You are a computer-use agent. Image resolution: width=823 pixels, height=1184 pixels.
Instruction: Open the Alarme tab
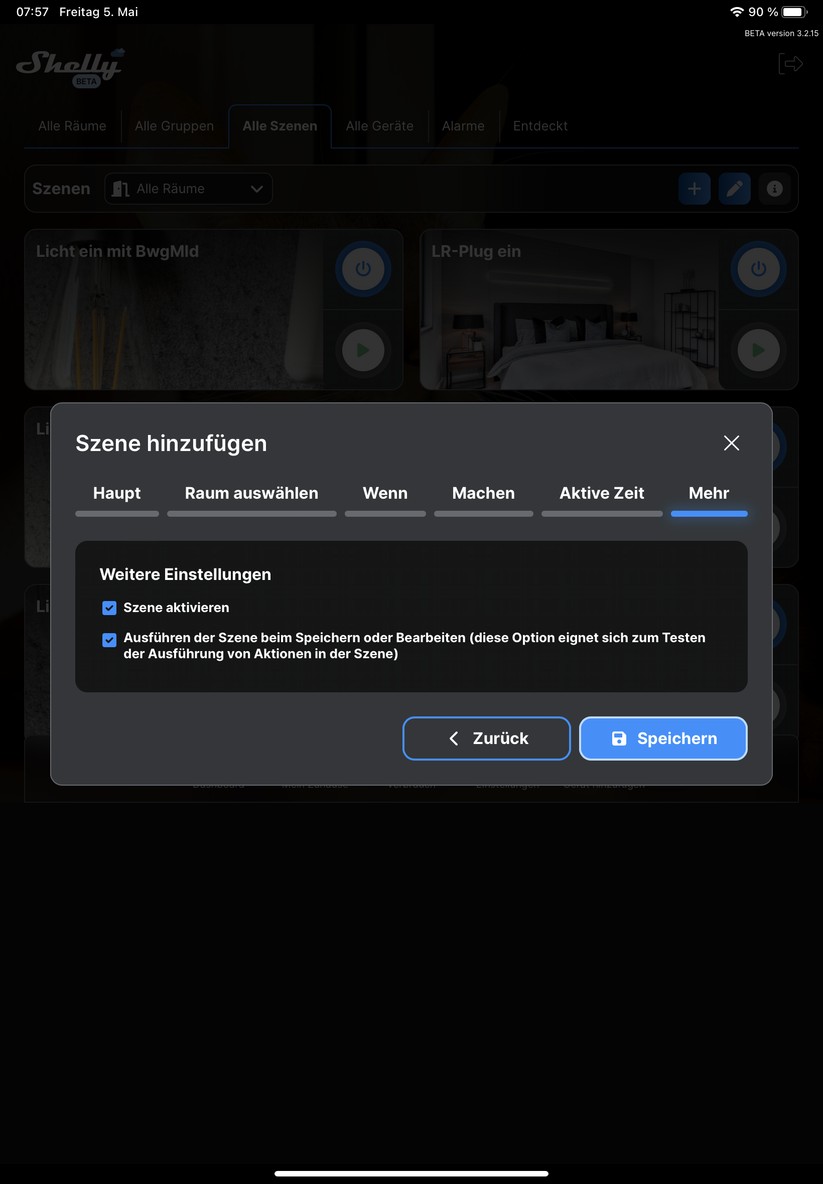tap(463, 126)
